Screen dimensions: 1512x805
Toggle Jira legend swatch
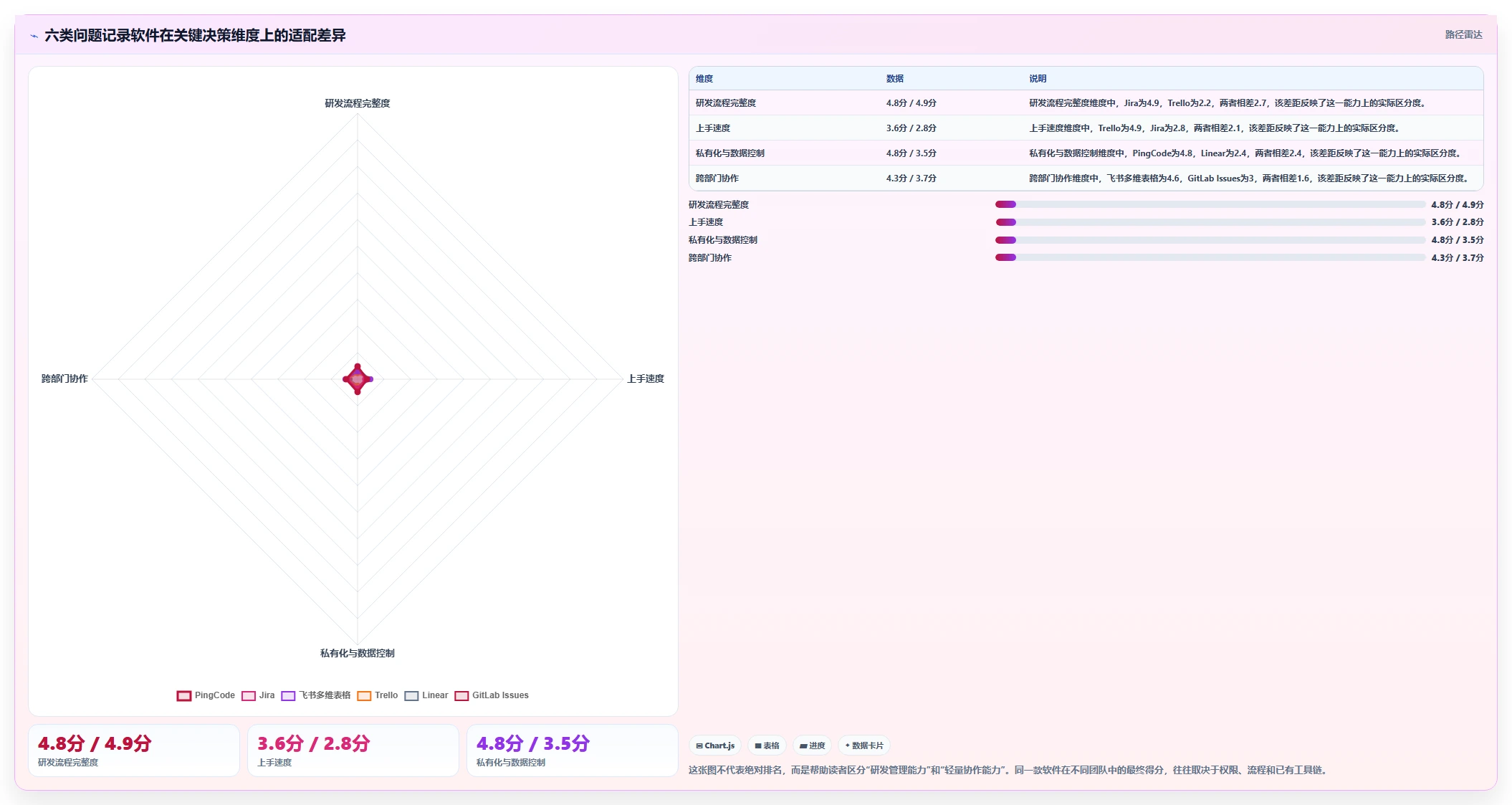click(249, 696)
